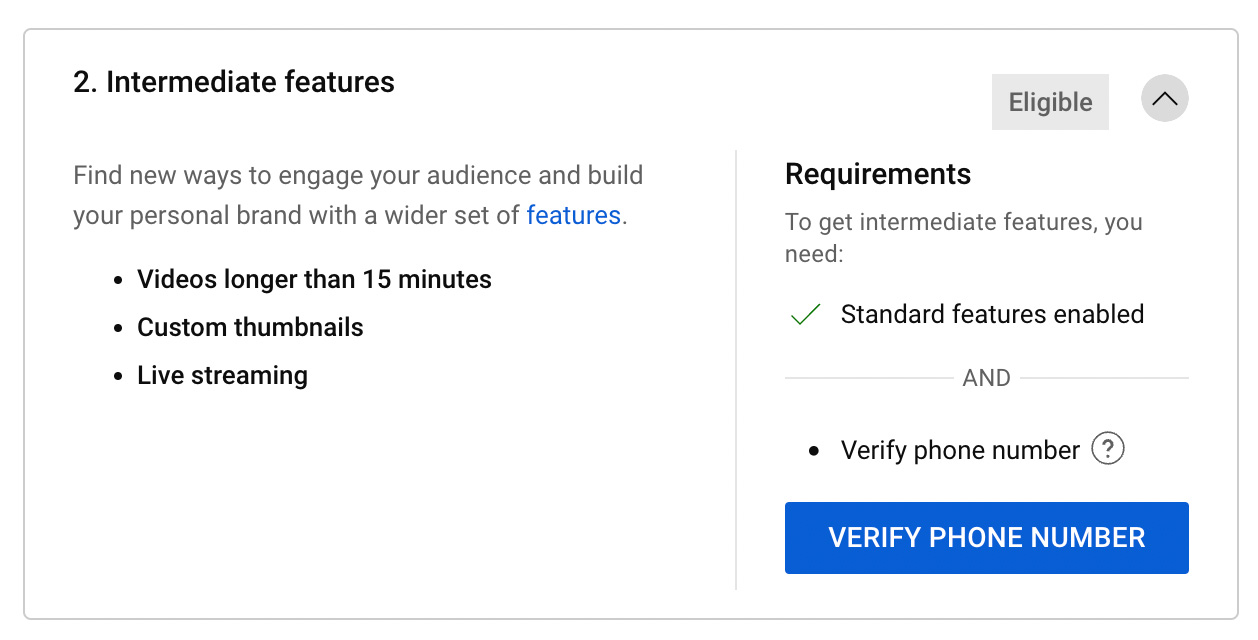Click the green checkmark for Standard features

pos(805,315)
